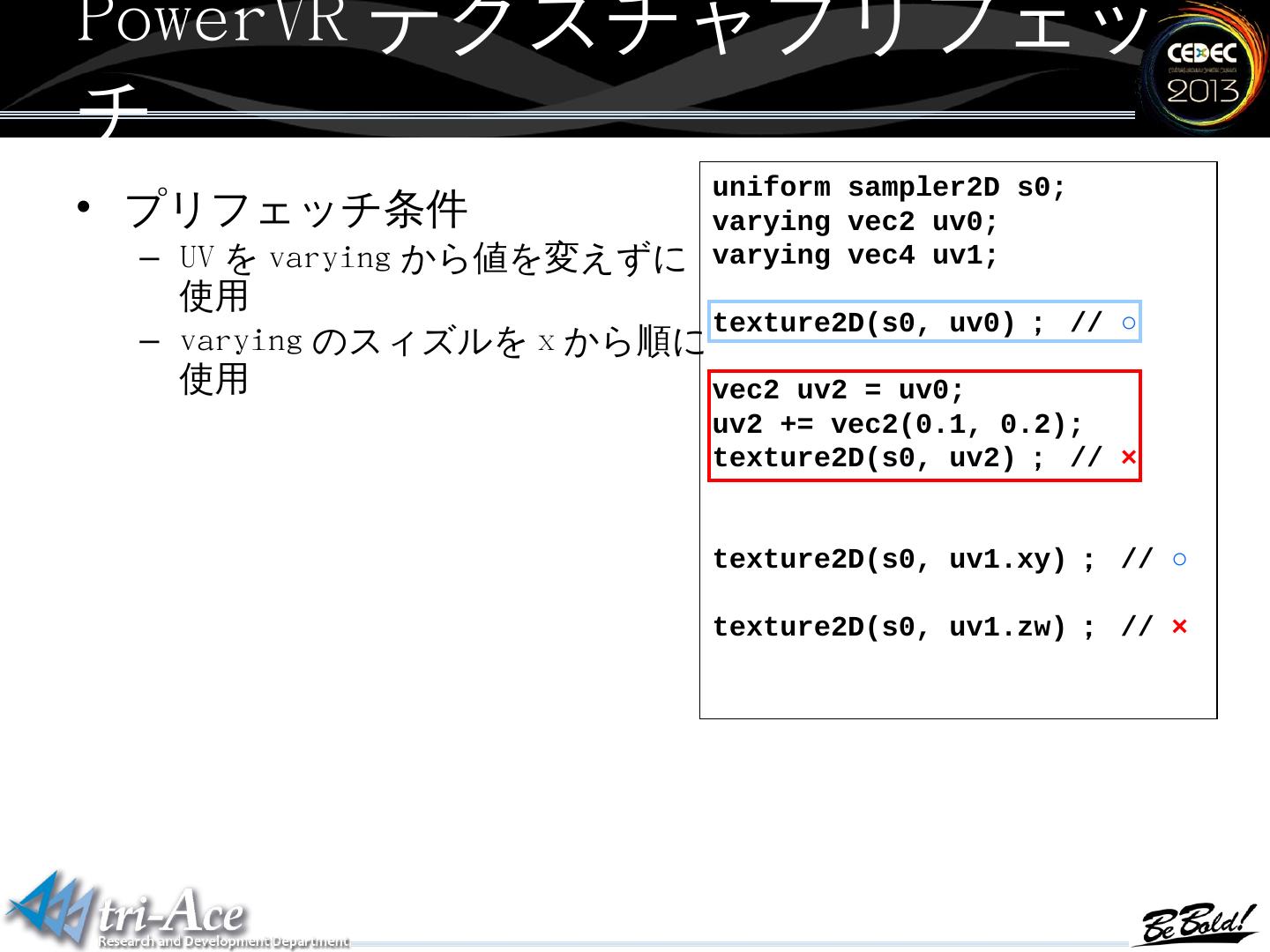Viewport: 1270px width, 952px height.
Task: Click the sub-bullet about varying のスィズルを x から順に使用
Action: point(443,360)
